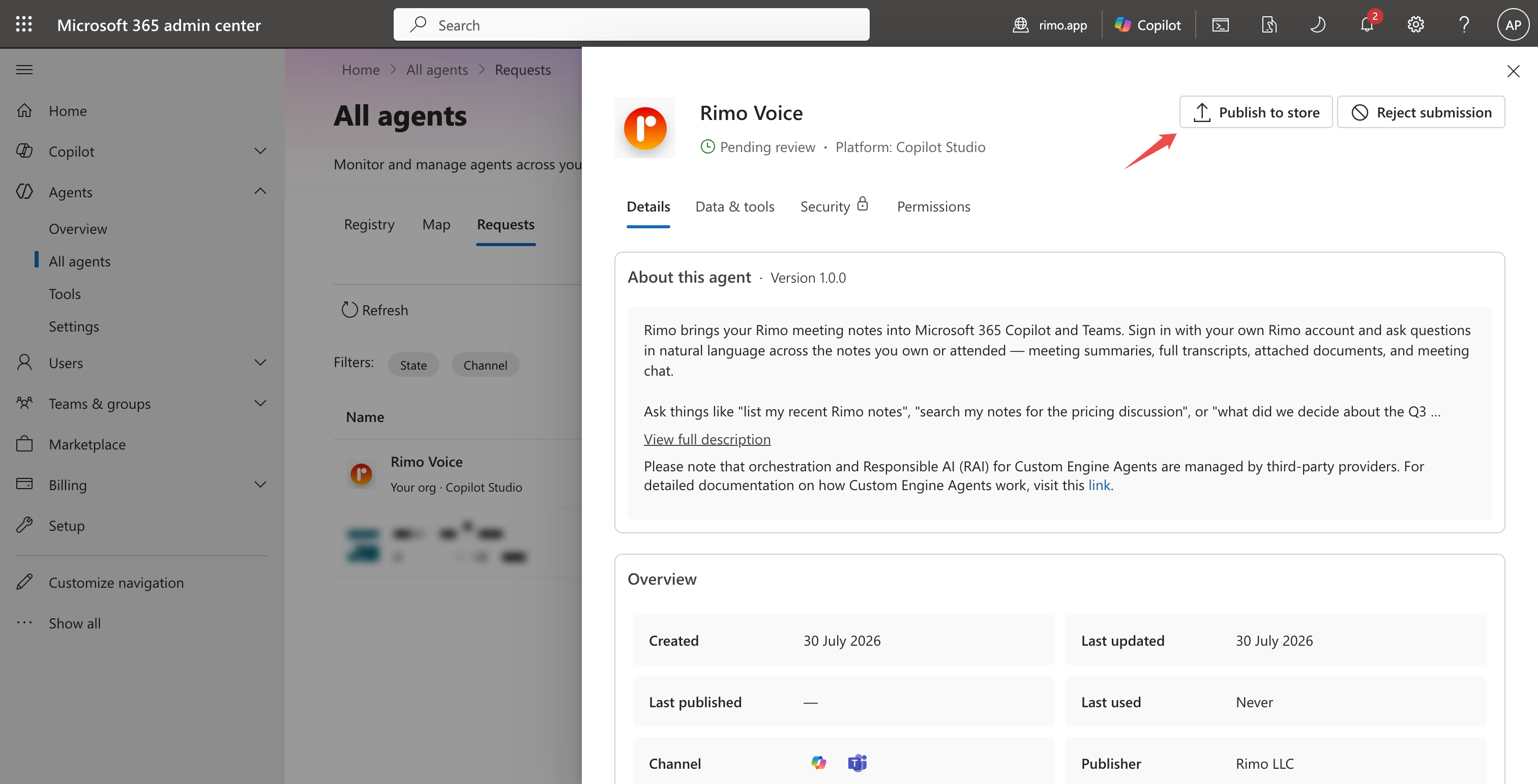
Task: Open notifications bell icon
Action: [x=1367, y=24]
